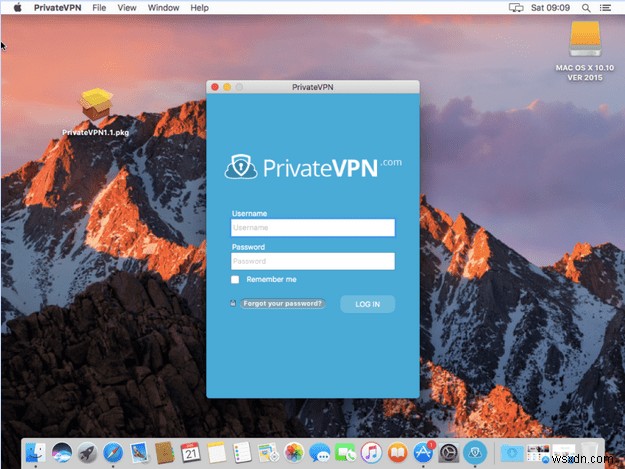Open FaceTime icon in dock
This screenshot has width=625, height=469.
pos(345,453)
